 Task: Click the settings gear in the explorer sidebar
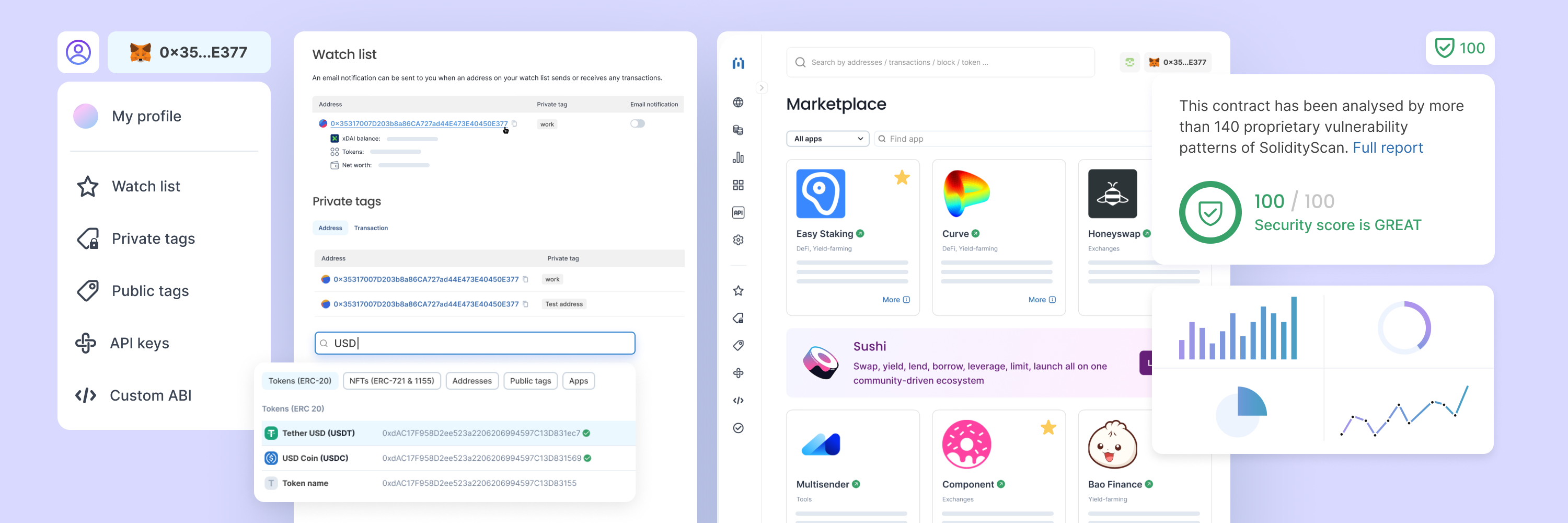(x=739, y=240)
